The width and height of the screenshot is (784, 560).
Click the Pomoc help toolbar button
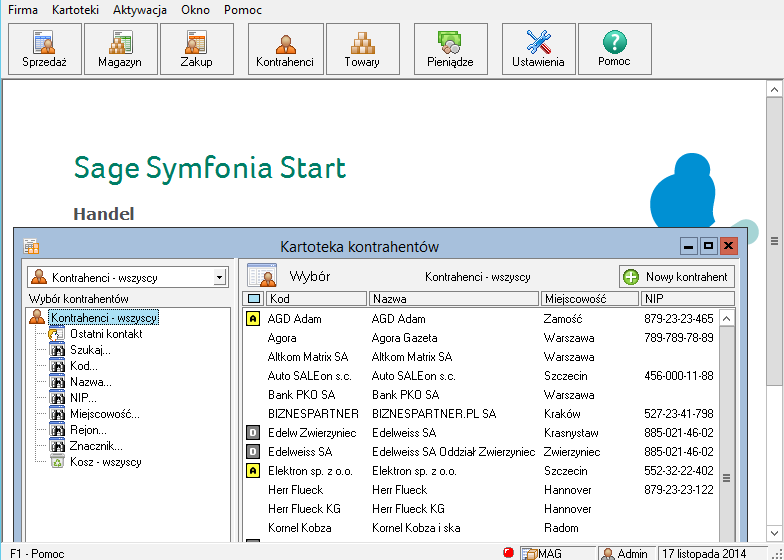pyautogui.click(x=614, y=48)
